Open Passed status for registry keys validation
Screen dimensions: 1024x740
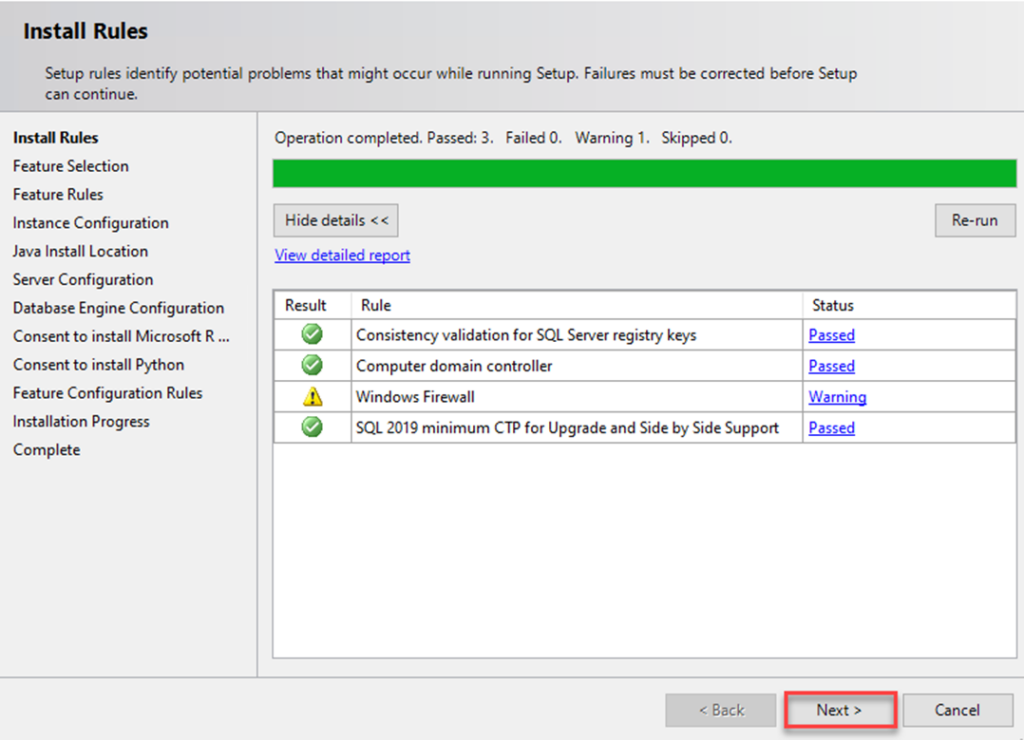pyautogui.click(x=831, y=335)
